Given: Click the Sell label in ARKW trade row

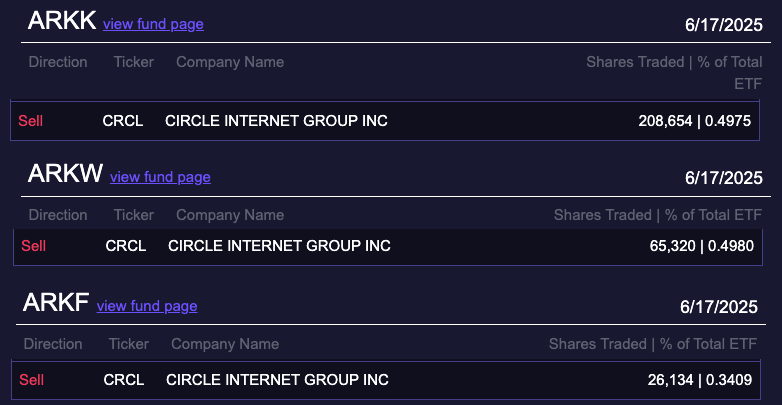Looking at the screenshot, I should tap(33, 245).
